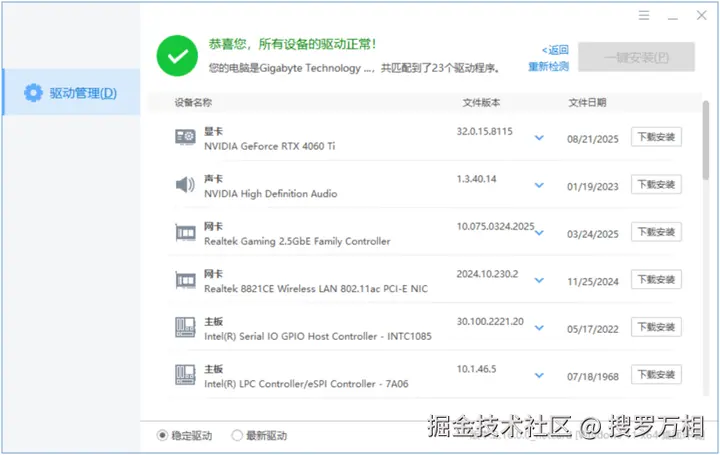
Task: Open the hamburger menu icon in title bar
Action: tap(644, 16)
